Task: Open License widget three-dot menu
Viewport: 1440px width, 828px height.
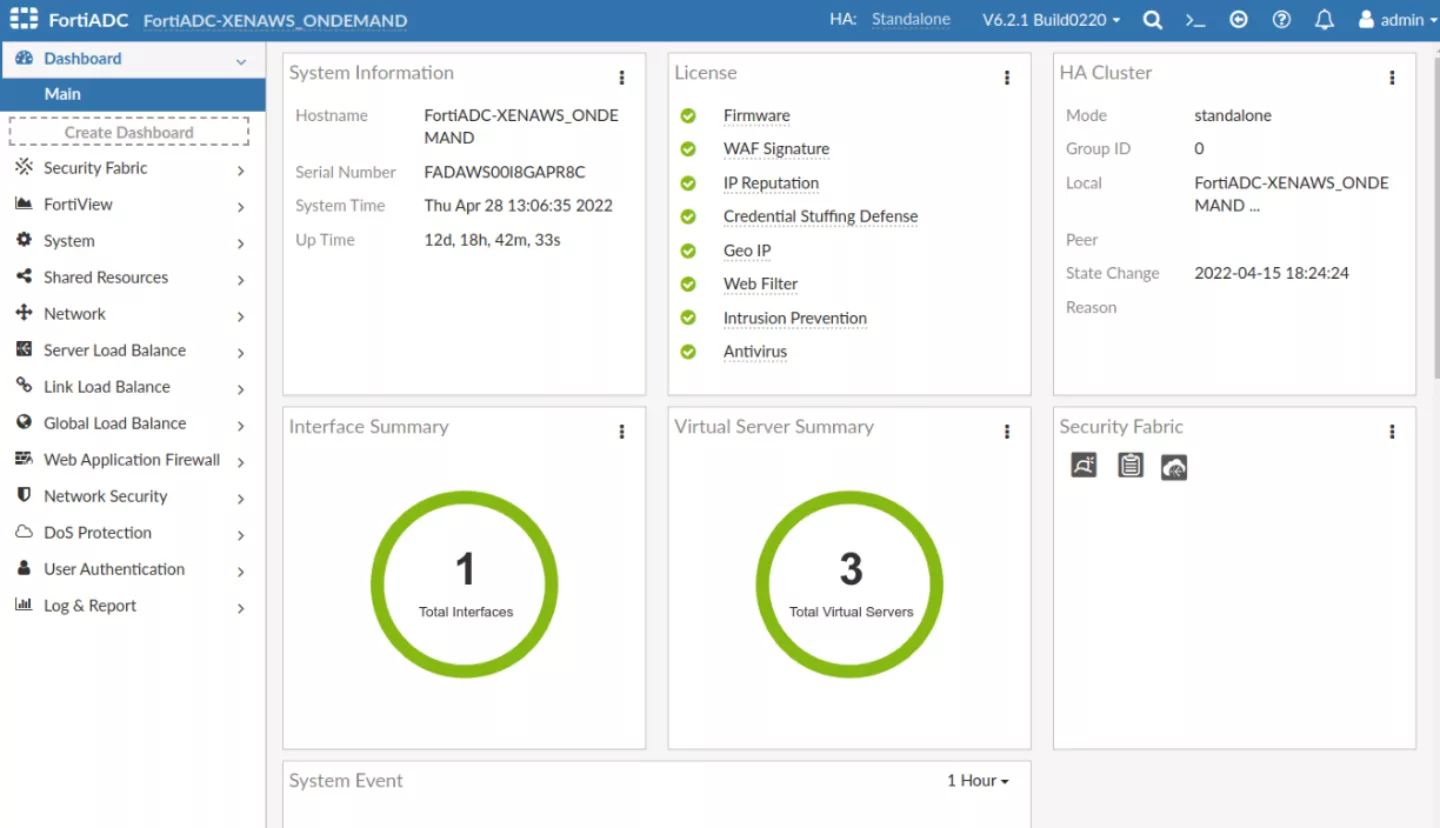Action: click(1007, 78)
